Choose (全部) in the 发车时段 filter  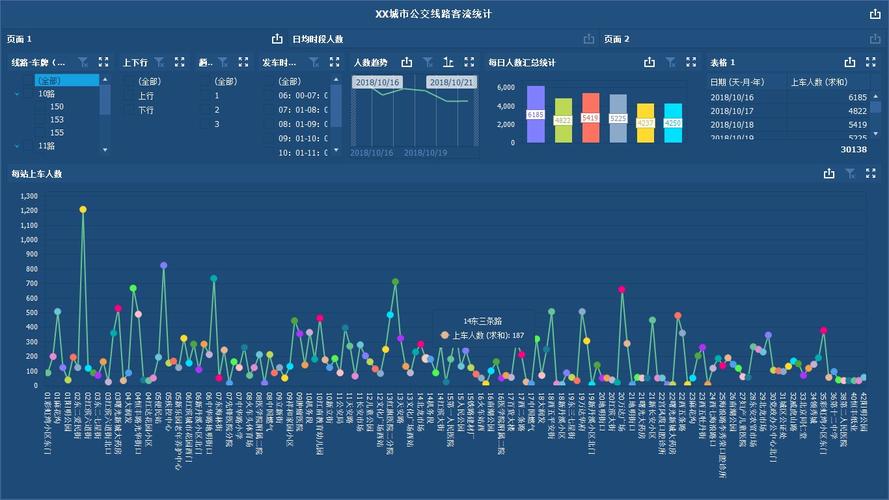click(289, 82)
